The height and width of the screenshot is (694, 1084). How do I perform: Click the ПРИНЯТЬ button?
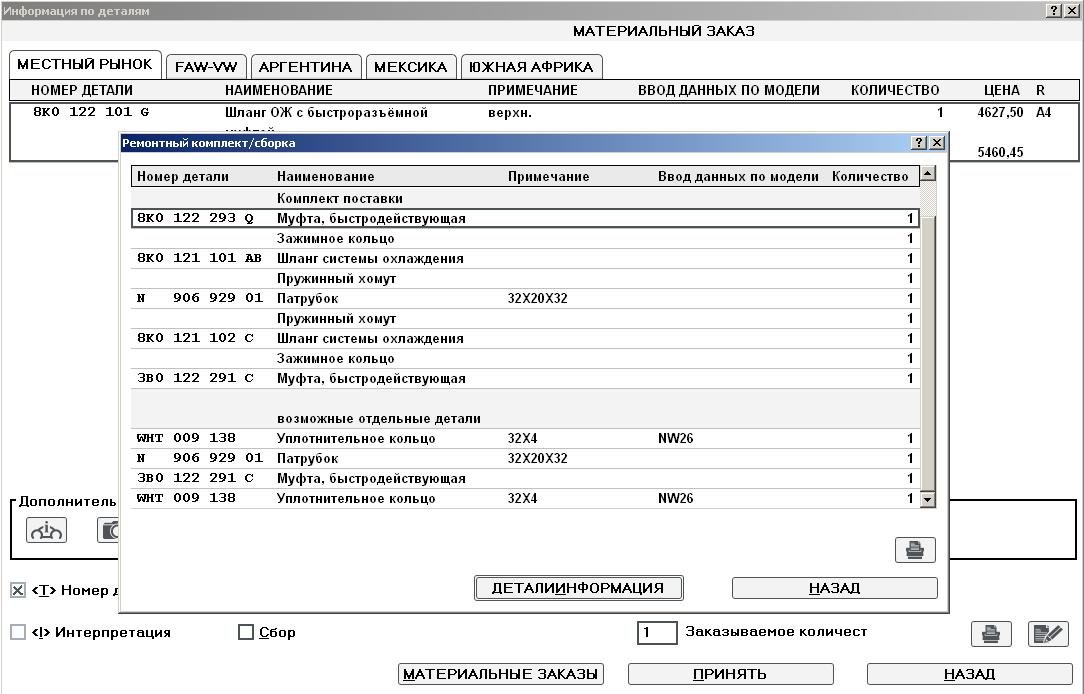(x=730, y=674)
